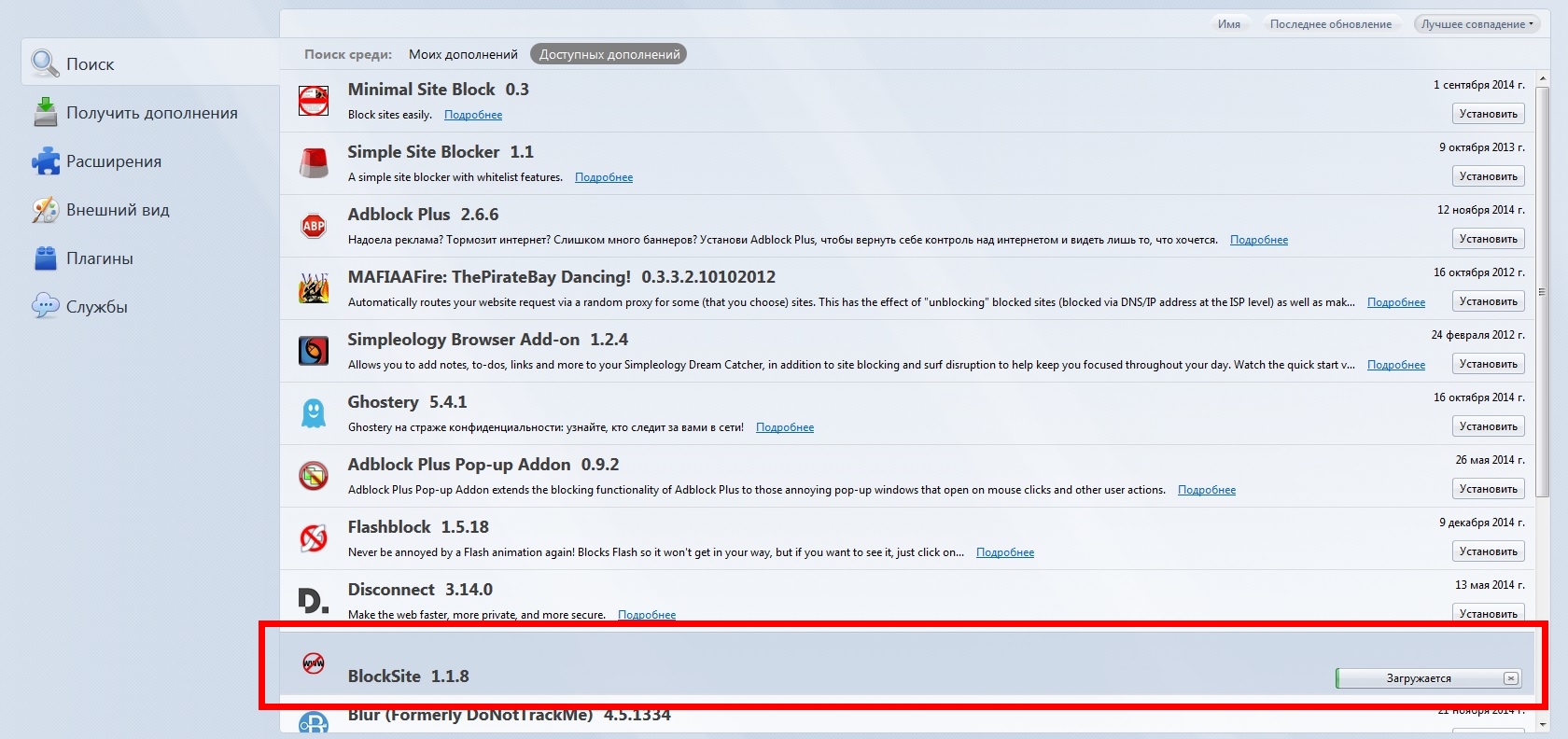Image resolution: width=1568 pixels, height=739 pixels.
Task: Click the Adblock Plus ABP icon
Action: pyautogui.click(x=314, y=226)
